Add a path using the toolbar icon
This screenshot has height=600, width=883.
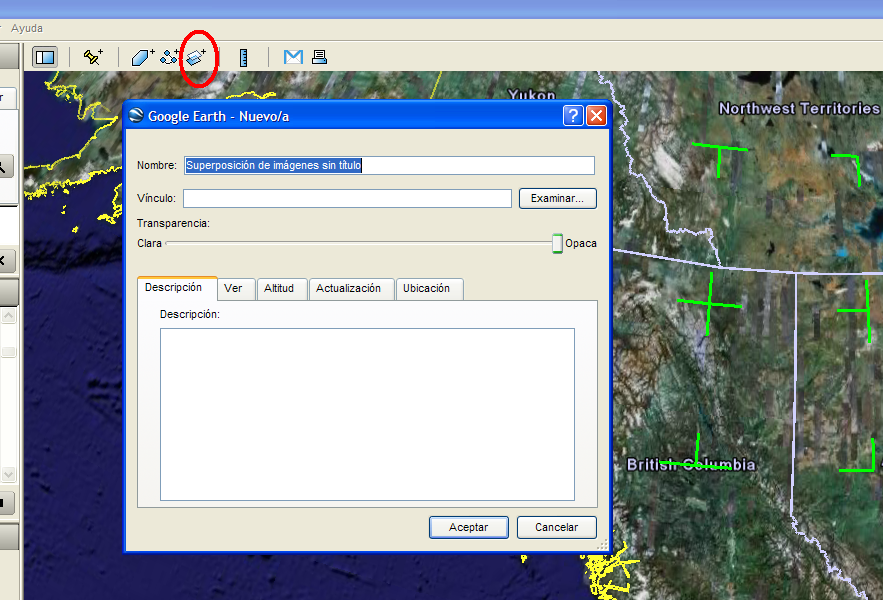coord(170,57)
